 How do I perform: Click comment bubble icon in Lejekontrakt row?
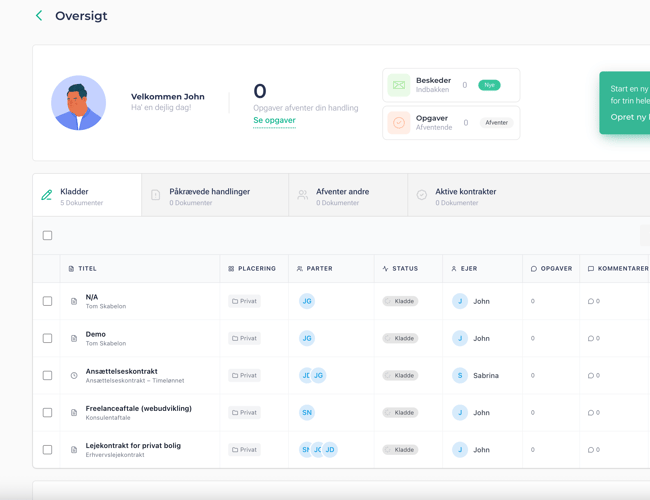click(591, 449)
